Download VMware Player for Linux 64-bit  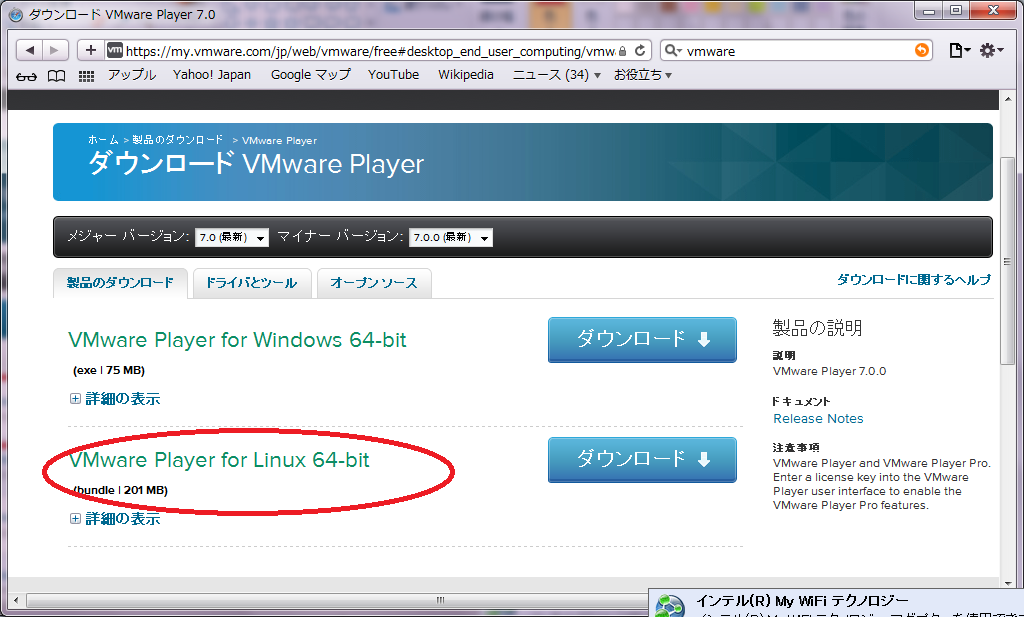point(642,460)
